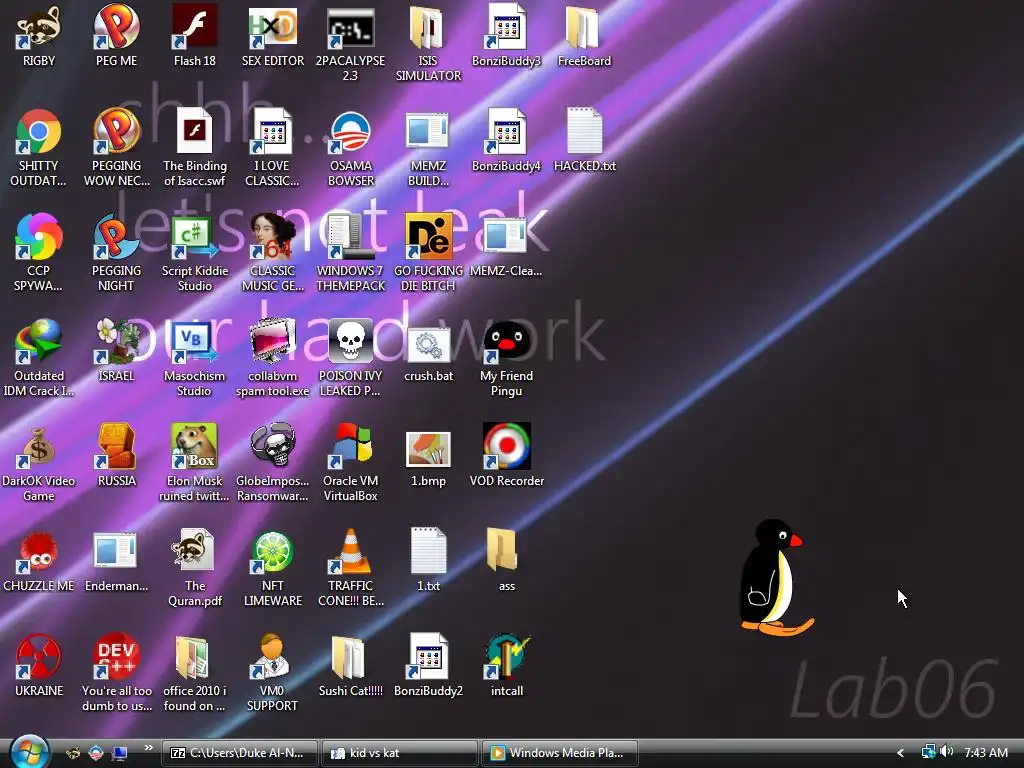1024x768 pixels.
Task: Expand the Quick Launch overflow chevron
Action: click(x=148, y=748)
